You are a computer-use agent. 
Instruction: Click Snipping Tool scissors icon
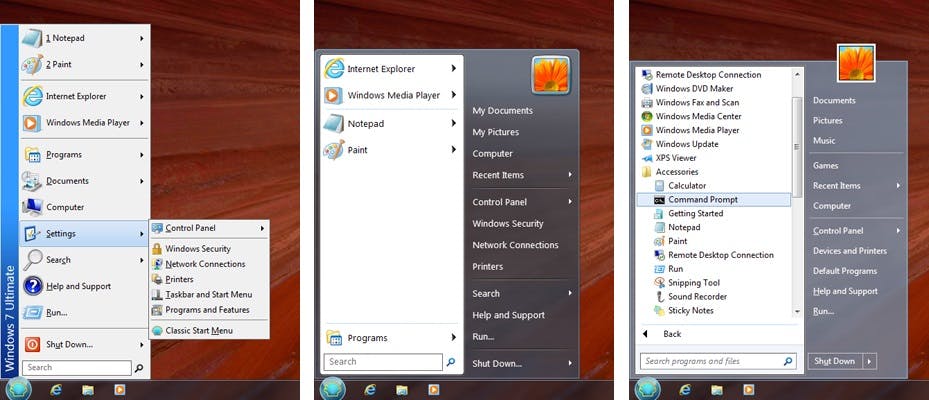click(x=659, y=283)
